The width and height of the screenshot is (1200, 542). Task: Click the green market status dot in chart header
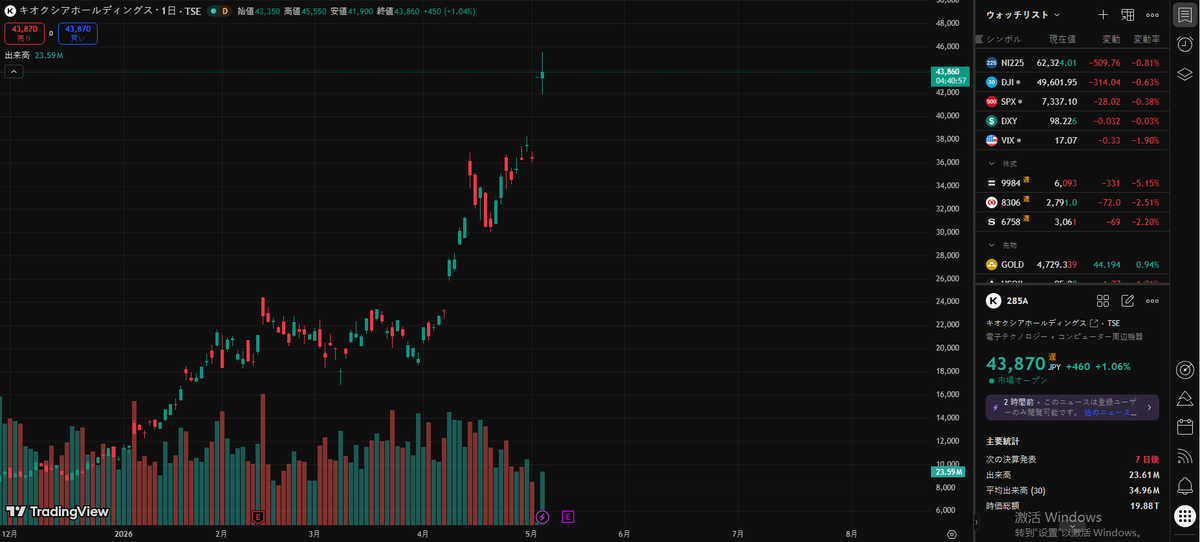point(211,10)
